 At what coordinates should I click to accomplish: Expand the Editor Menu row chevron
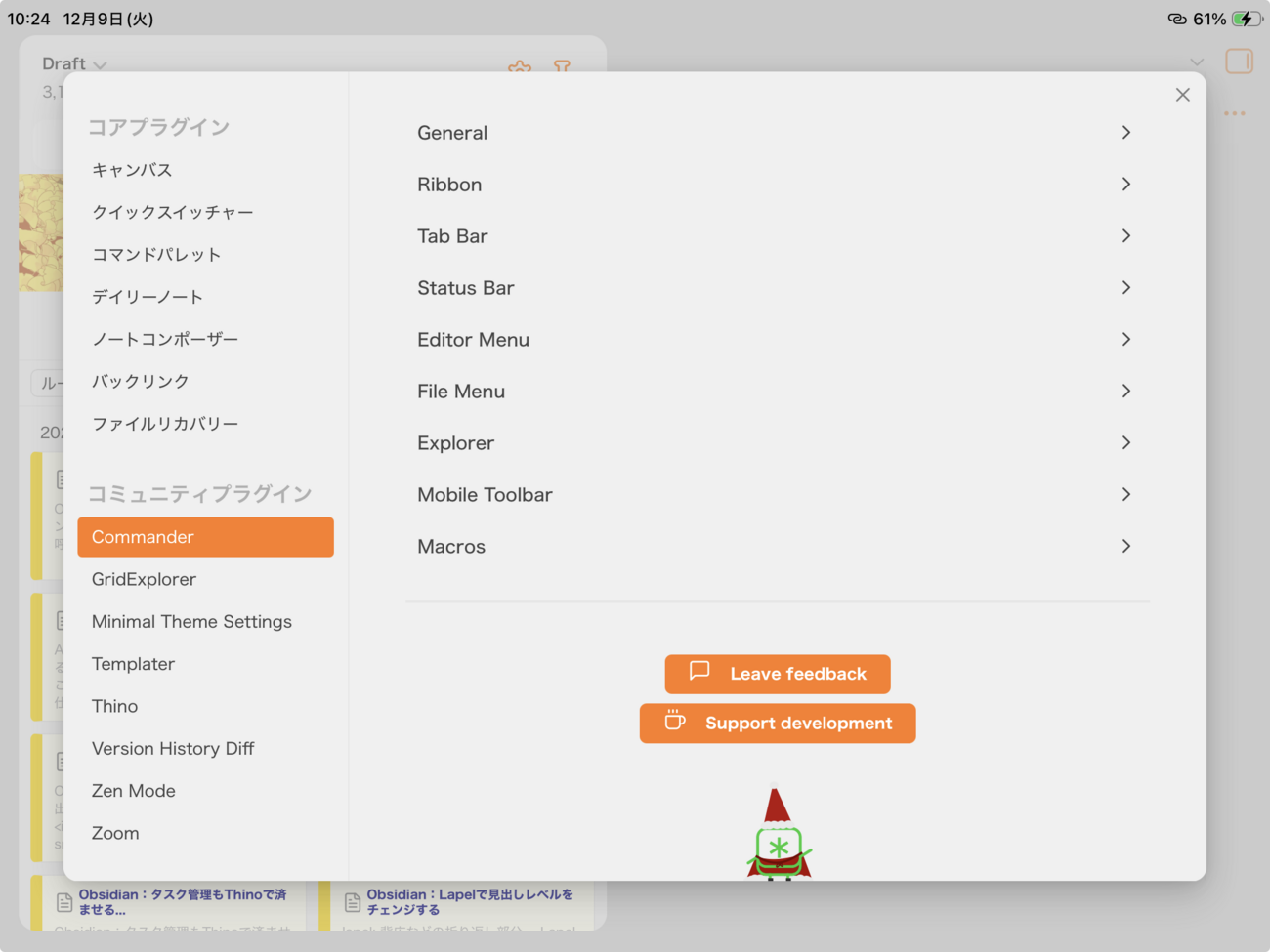[x=1126, y=340]
